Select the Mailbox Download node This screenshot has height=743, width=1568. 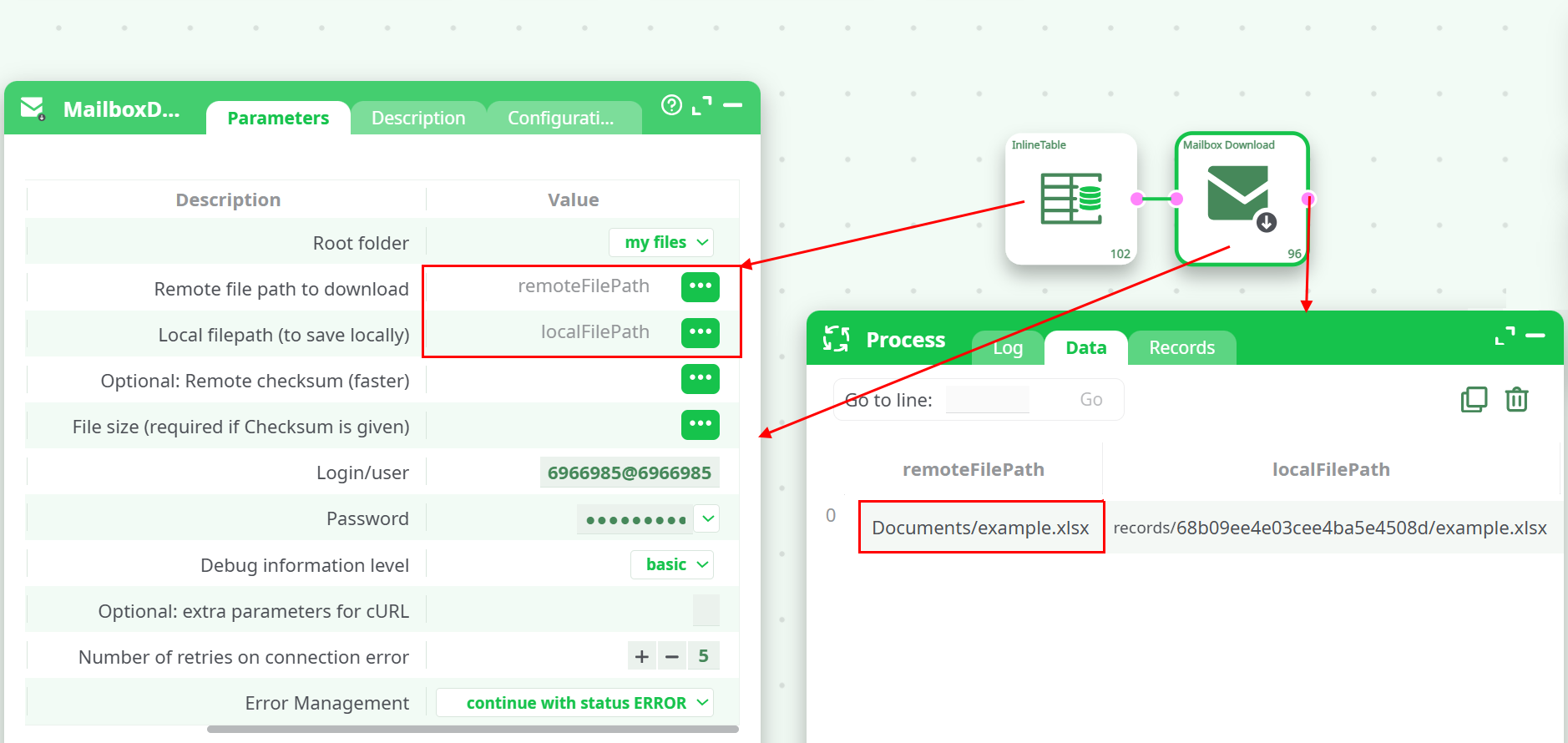[1241, 199]
